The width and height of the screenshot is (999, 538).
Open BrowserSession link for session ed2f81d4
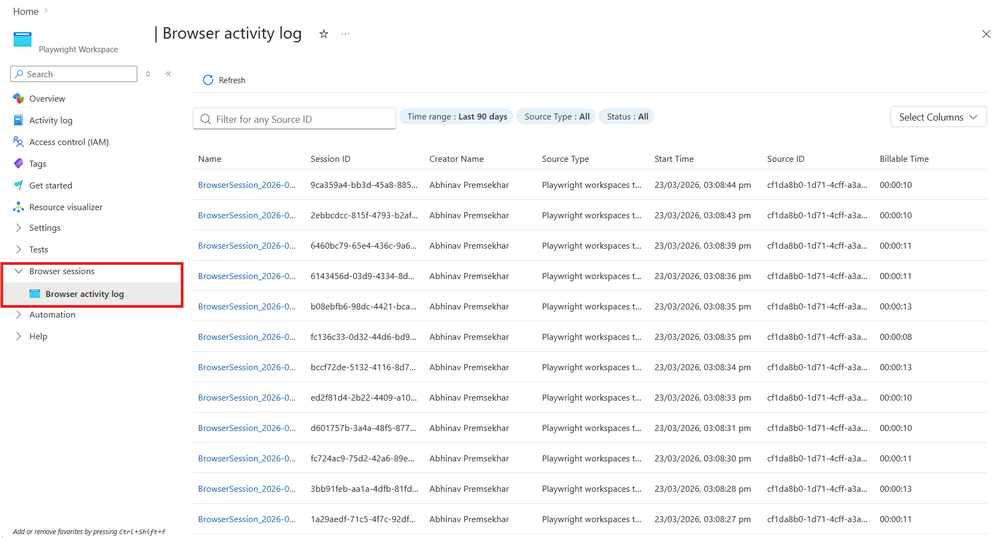[247, 398]
